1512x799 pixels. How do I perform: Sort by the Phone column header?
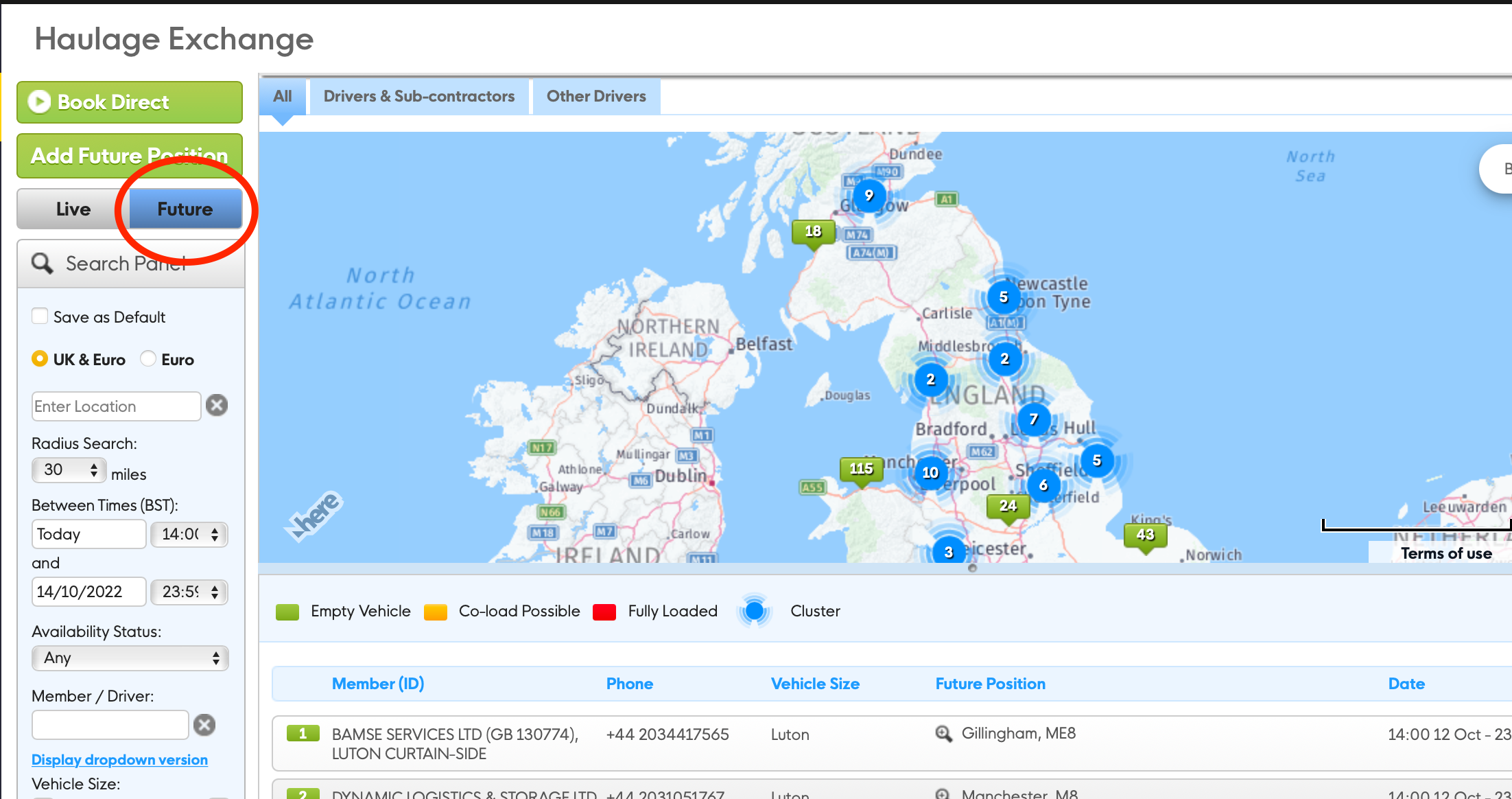tap(630, 684)
